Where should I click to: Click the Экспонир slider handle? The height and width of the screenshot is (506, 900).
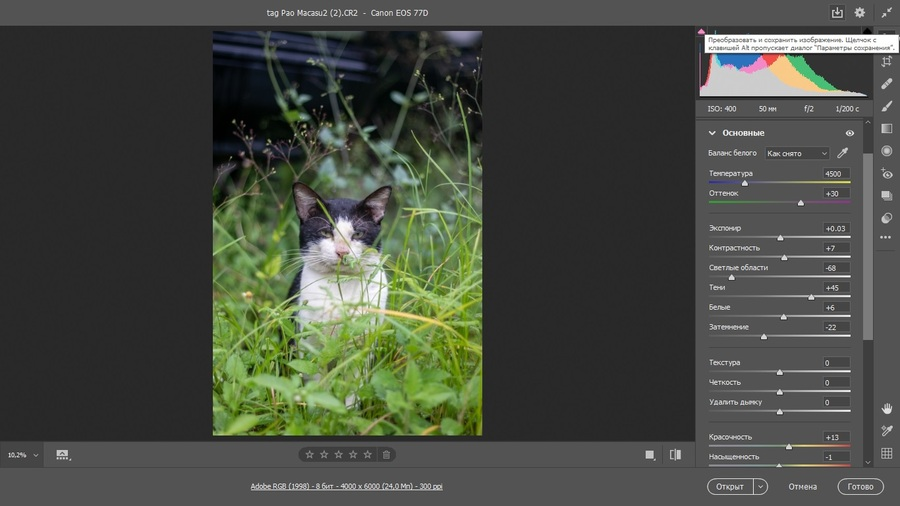click(x=780, y=238)
